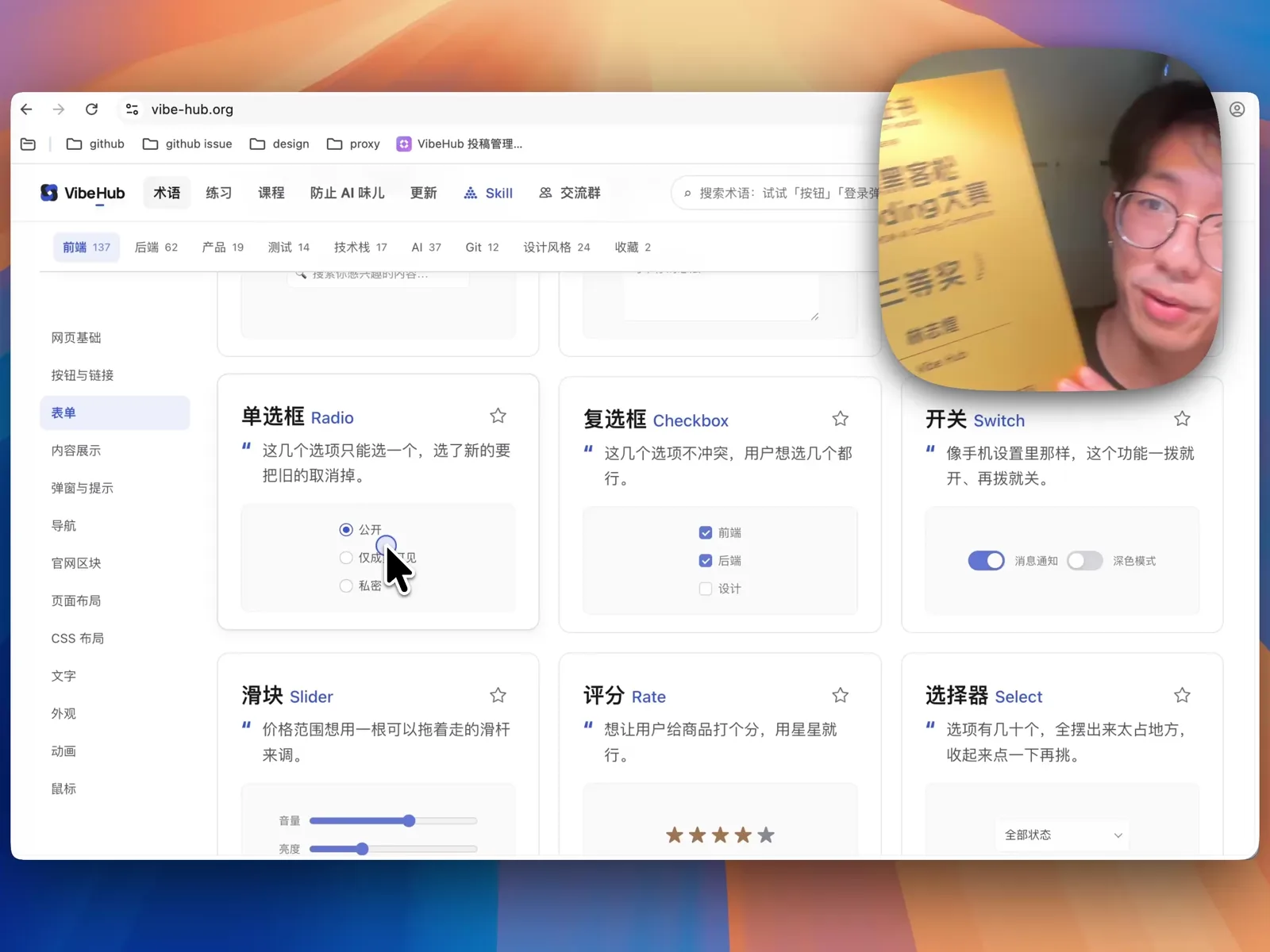Favorite the 选择器 Select card star
Viewport: 1270px width, 952px height.
pyautogui.click(x=1182, y=695)
